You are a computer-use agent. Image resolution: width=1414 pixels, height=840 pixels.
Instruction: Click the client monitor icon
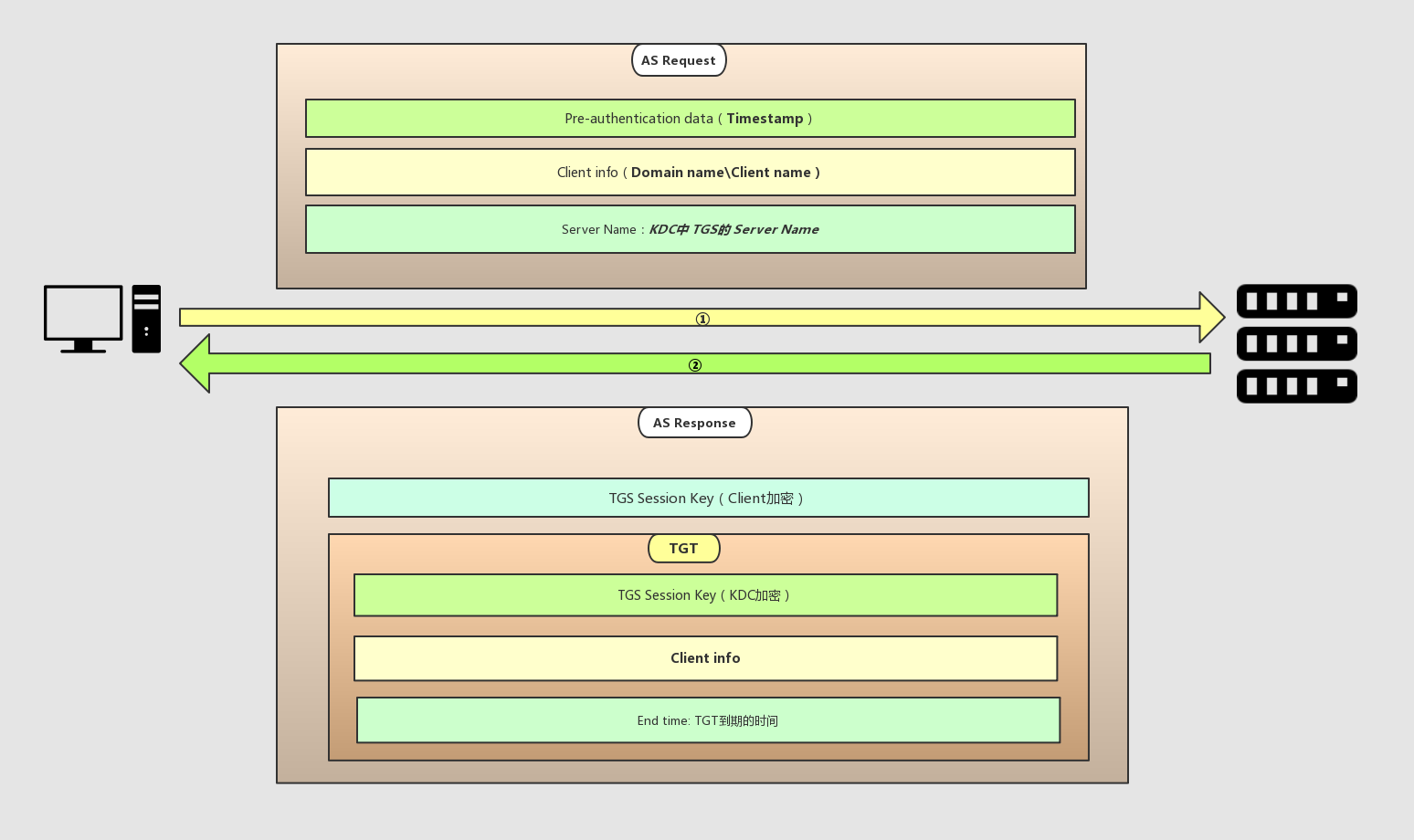(x=83, y=315)
